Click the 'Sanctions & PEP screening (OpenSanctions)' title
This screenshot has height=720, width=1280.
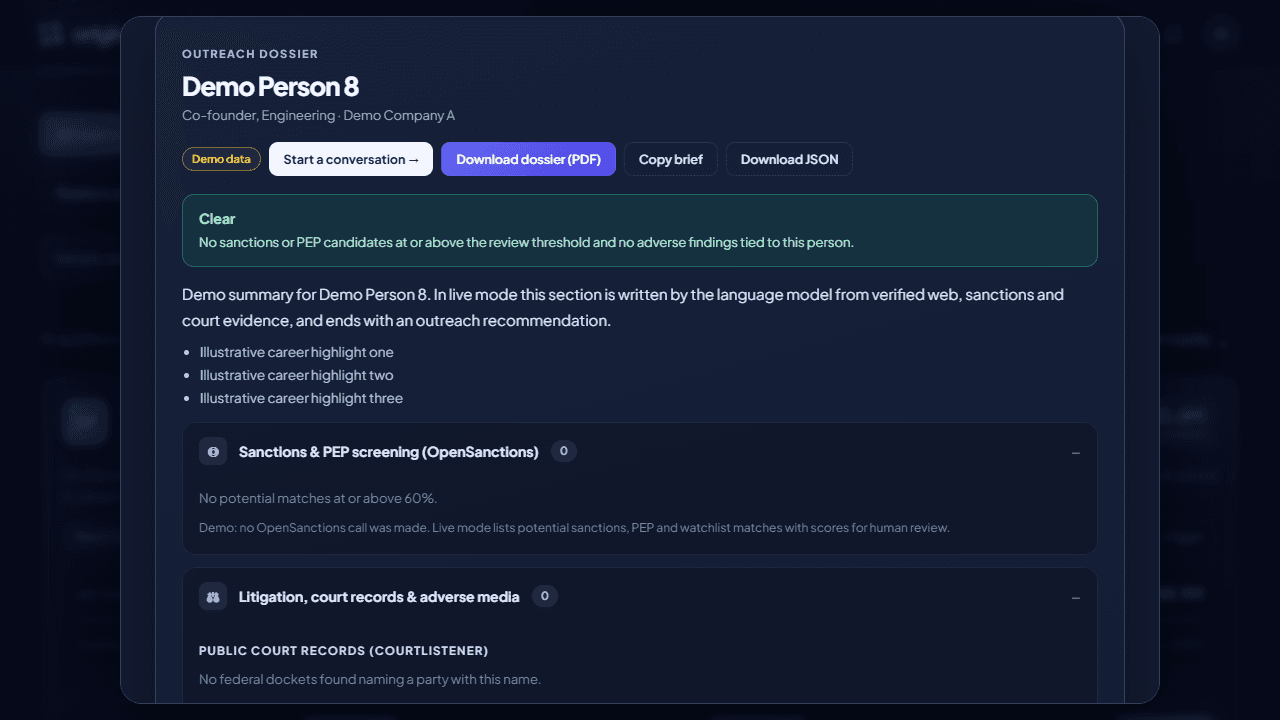coord(388,452)
